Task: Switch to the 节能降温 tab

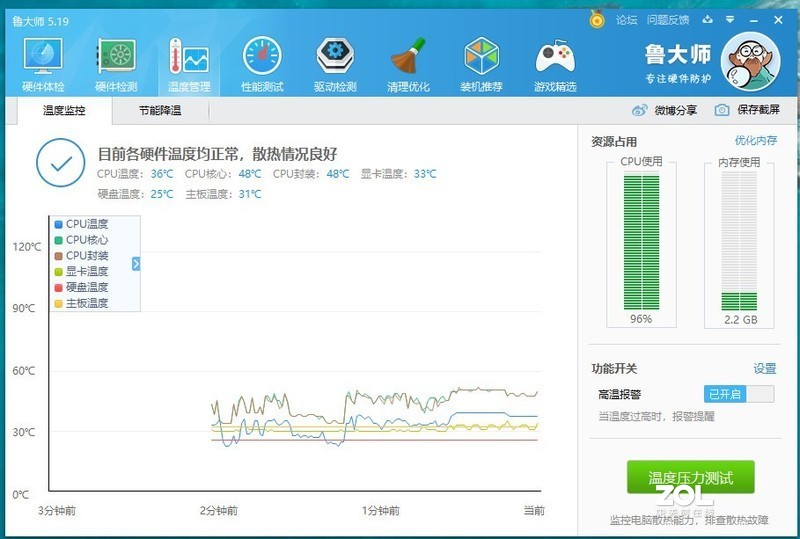Action: pos(160,110)
